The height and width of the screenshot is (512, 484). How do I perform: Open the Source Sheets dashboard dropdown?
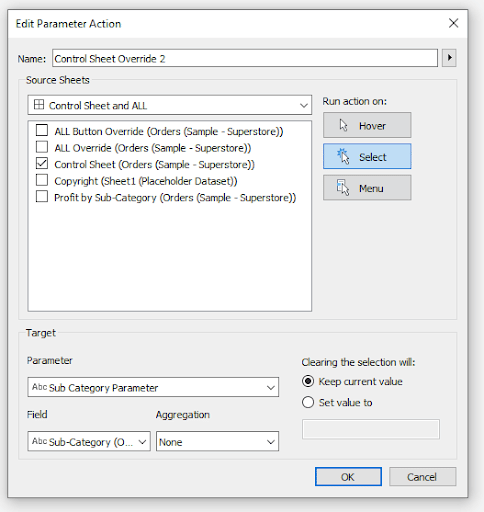click(170, 105)
